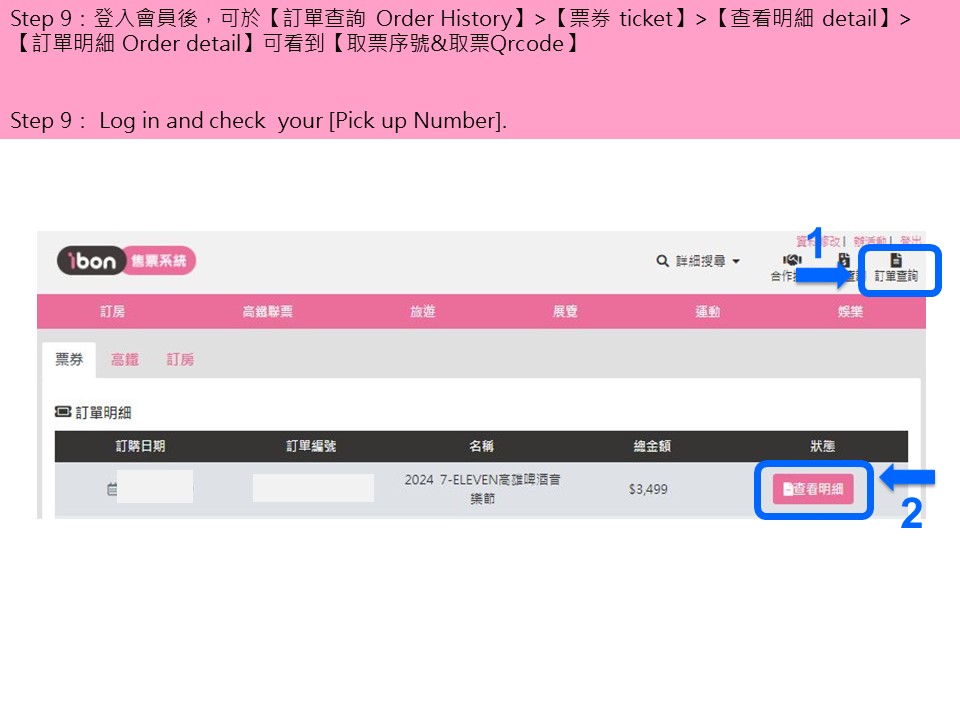Click the ticket icon next to 訂單明細
The height and width of the screenshot is (720, 960).
[x=62, y=411]
